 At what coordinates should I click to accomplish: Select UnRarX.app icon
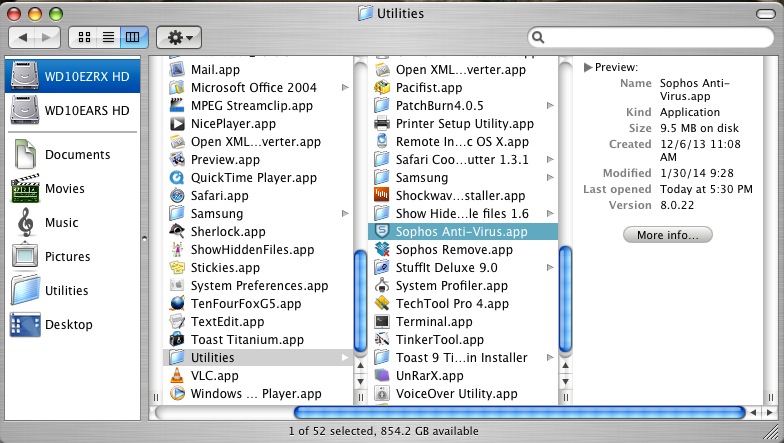pos(382,376)
